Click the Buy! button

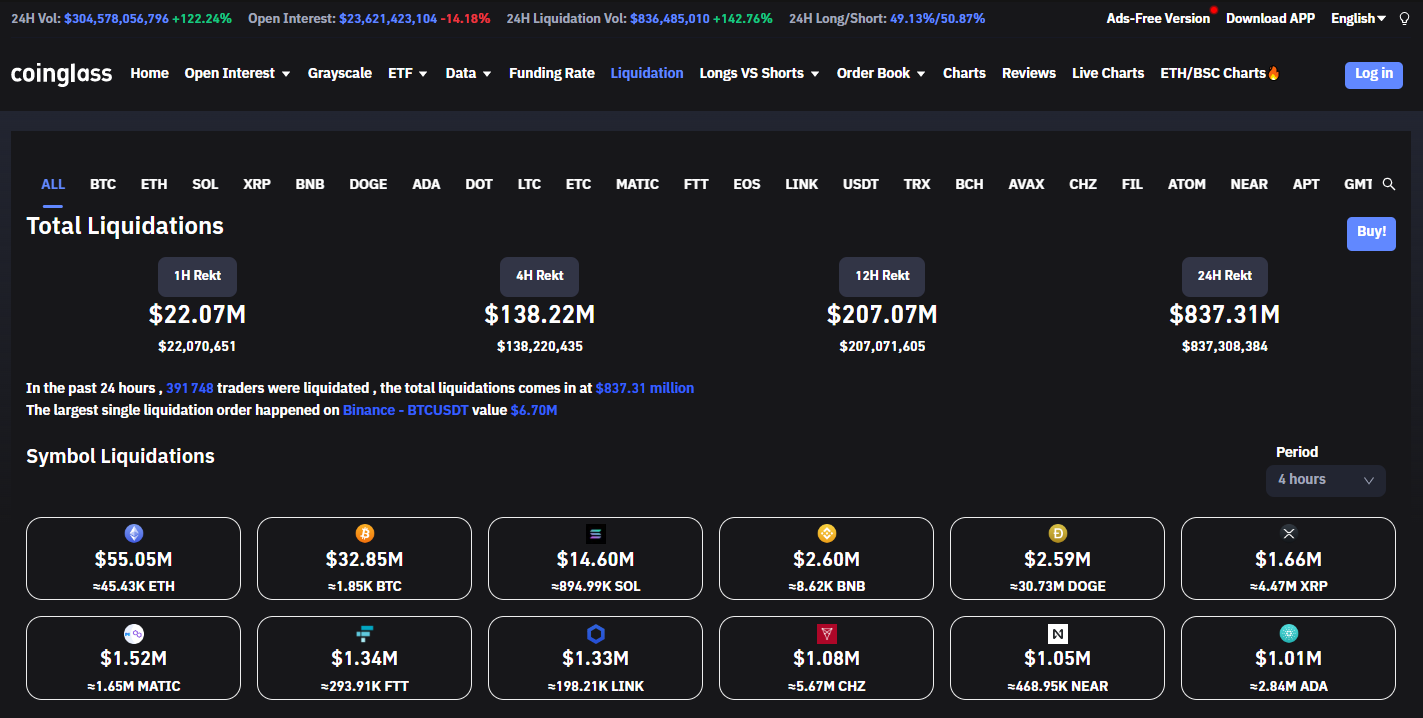[x=1371, y=233]
